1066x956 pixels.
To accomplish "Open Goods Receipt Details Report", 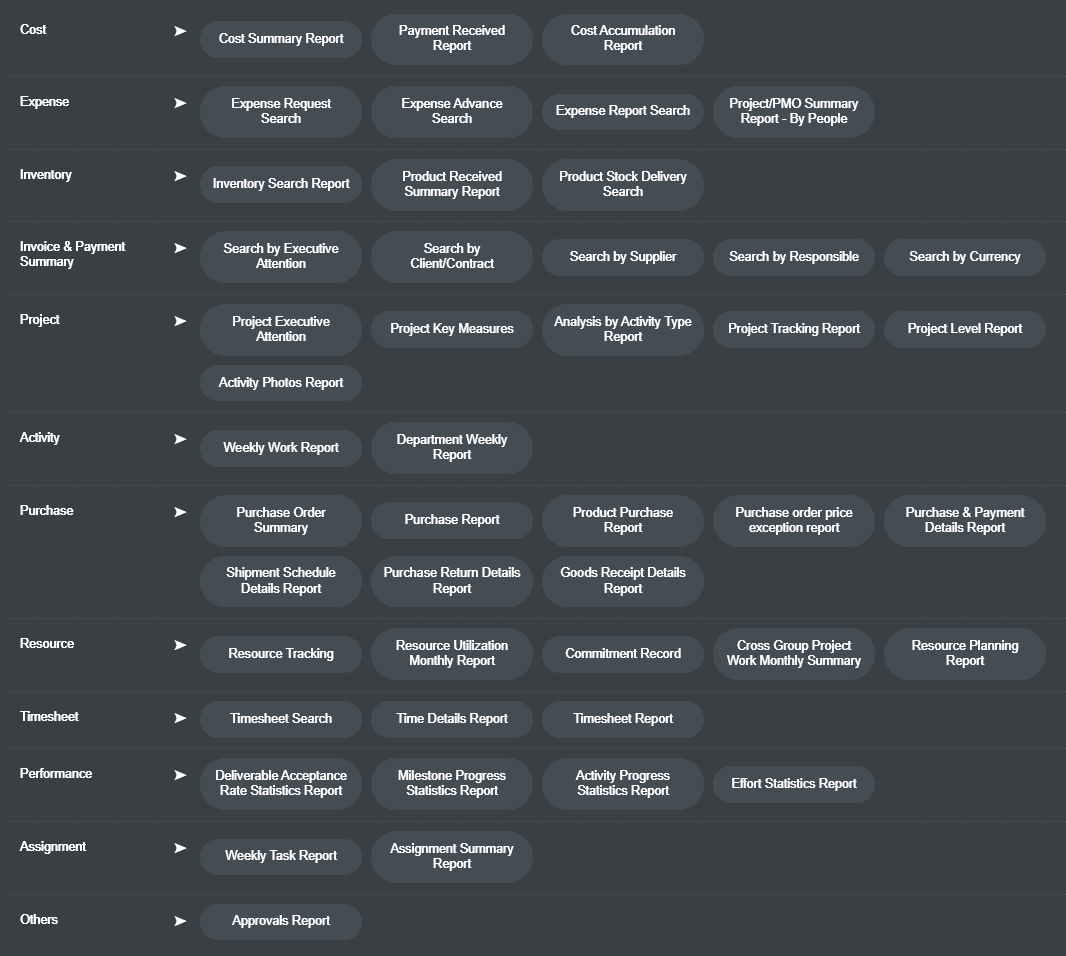I will click(622, 581).
